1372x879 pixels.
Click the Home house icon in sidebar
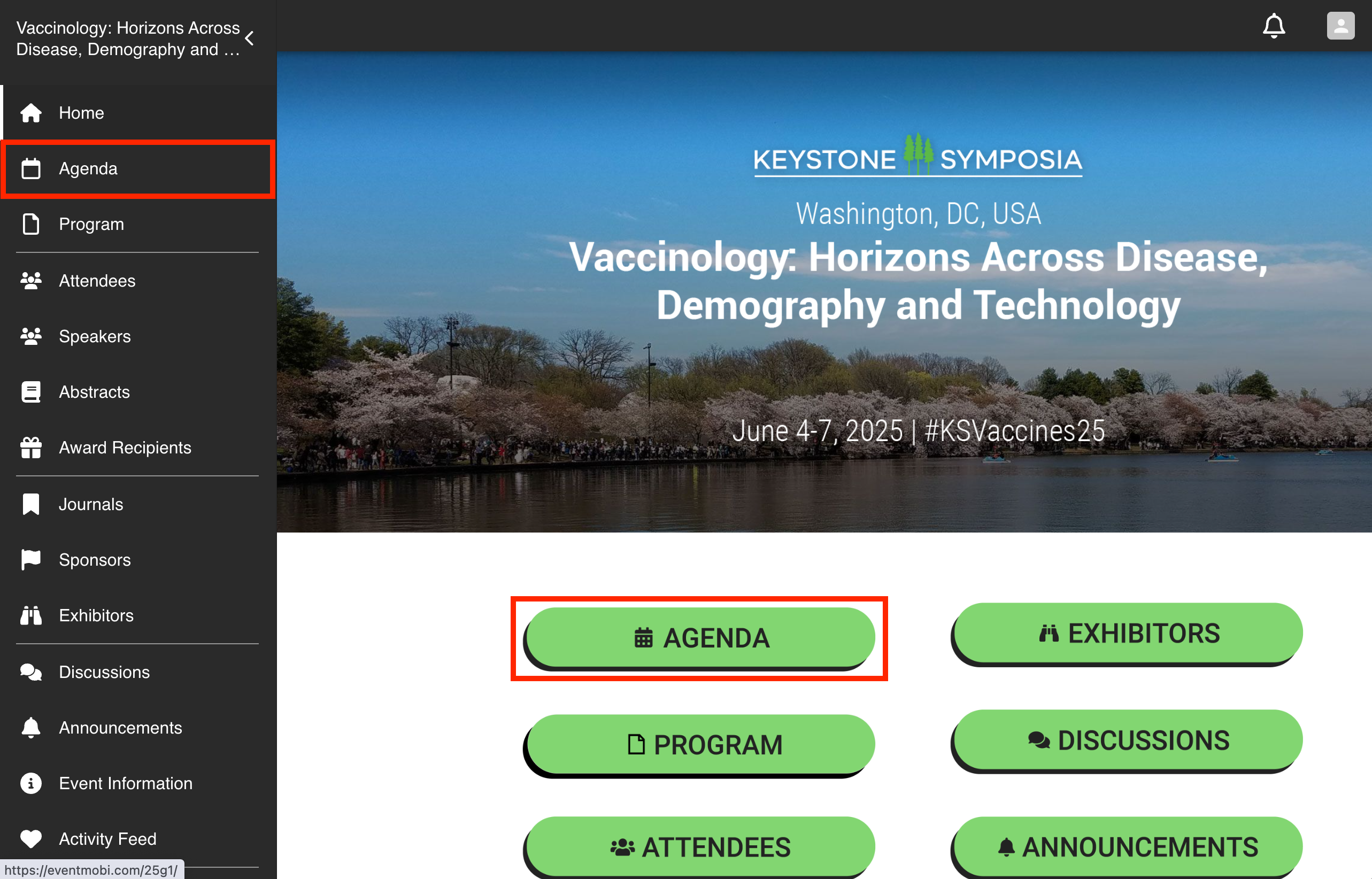pos(31,113)
